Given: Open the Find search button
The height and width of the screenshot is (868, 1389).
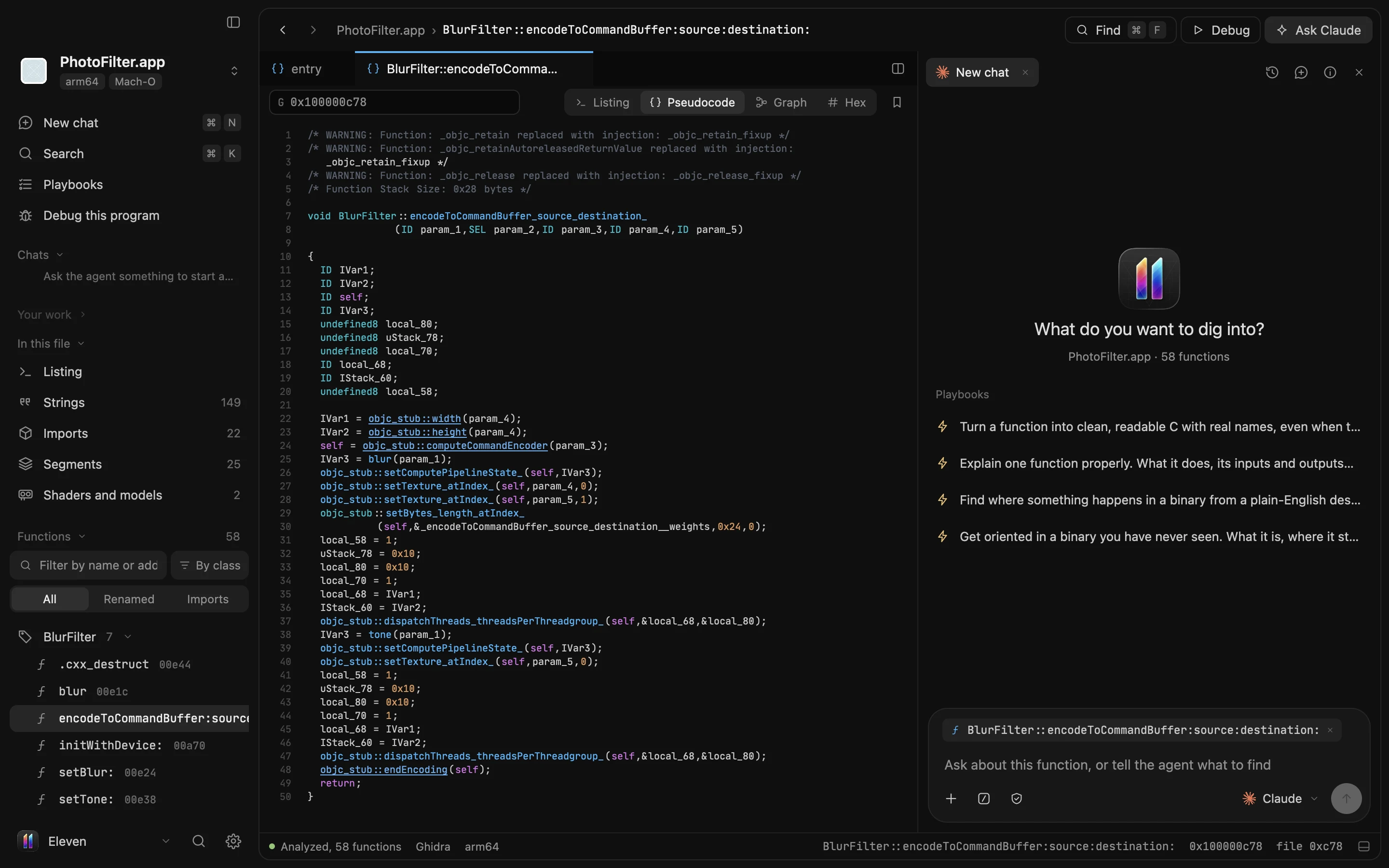Looking at the screenshot, I should (1120, 30).
